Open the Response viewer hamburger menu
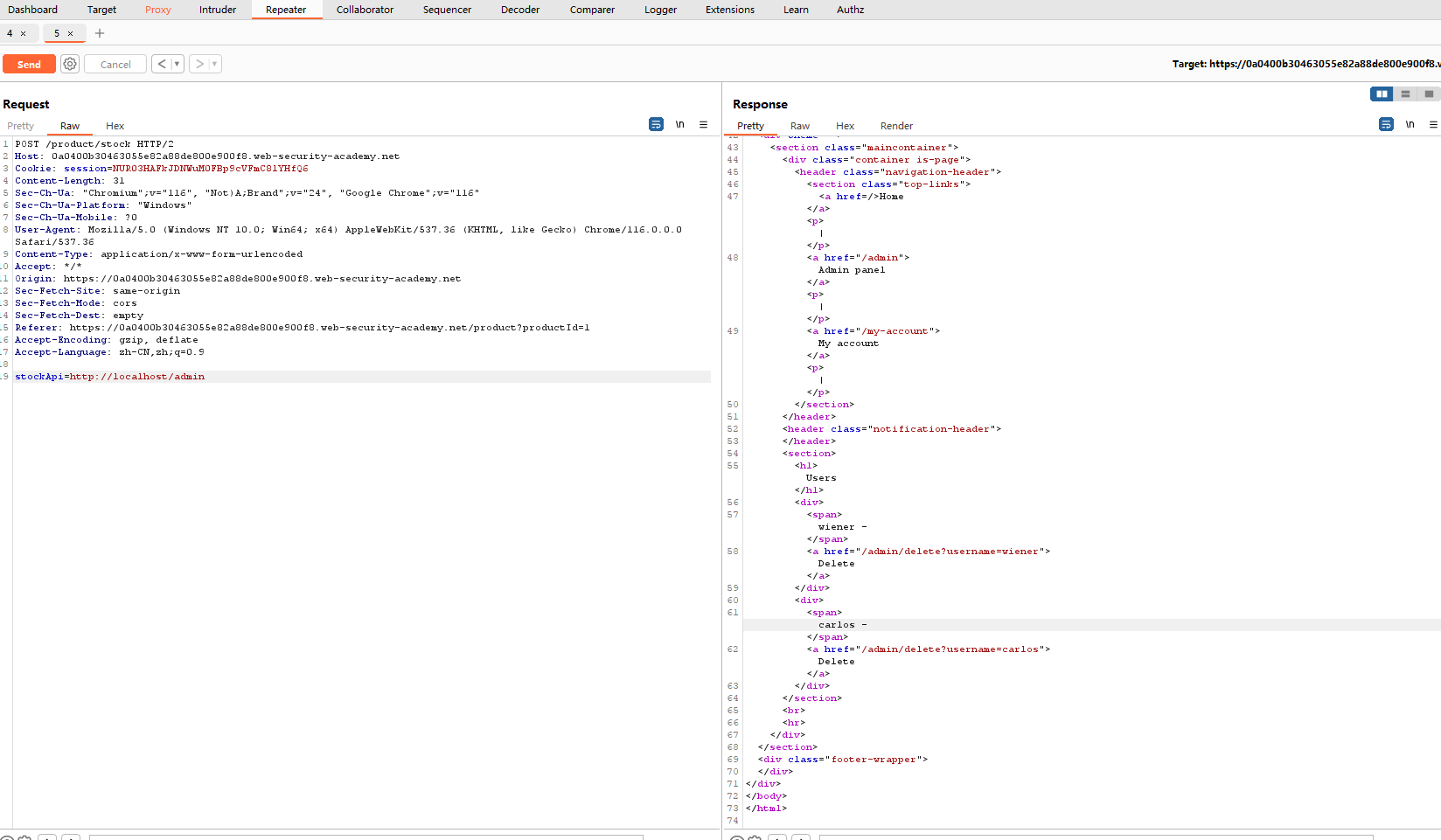 (x=1433, y=125)
